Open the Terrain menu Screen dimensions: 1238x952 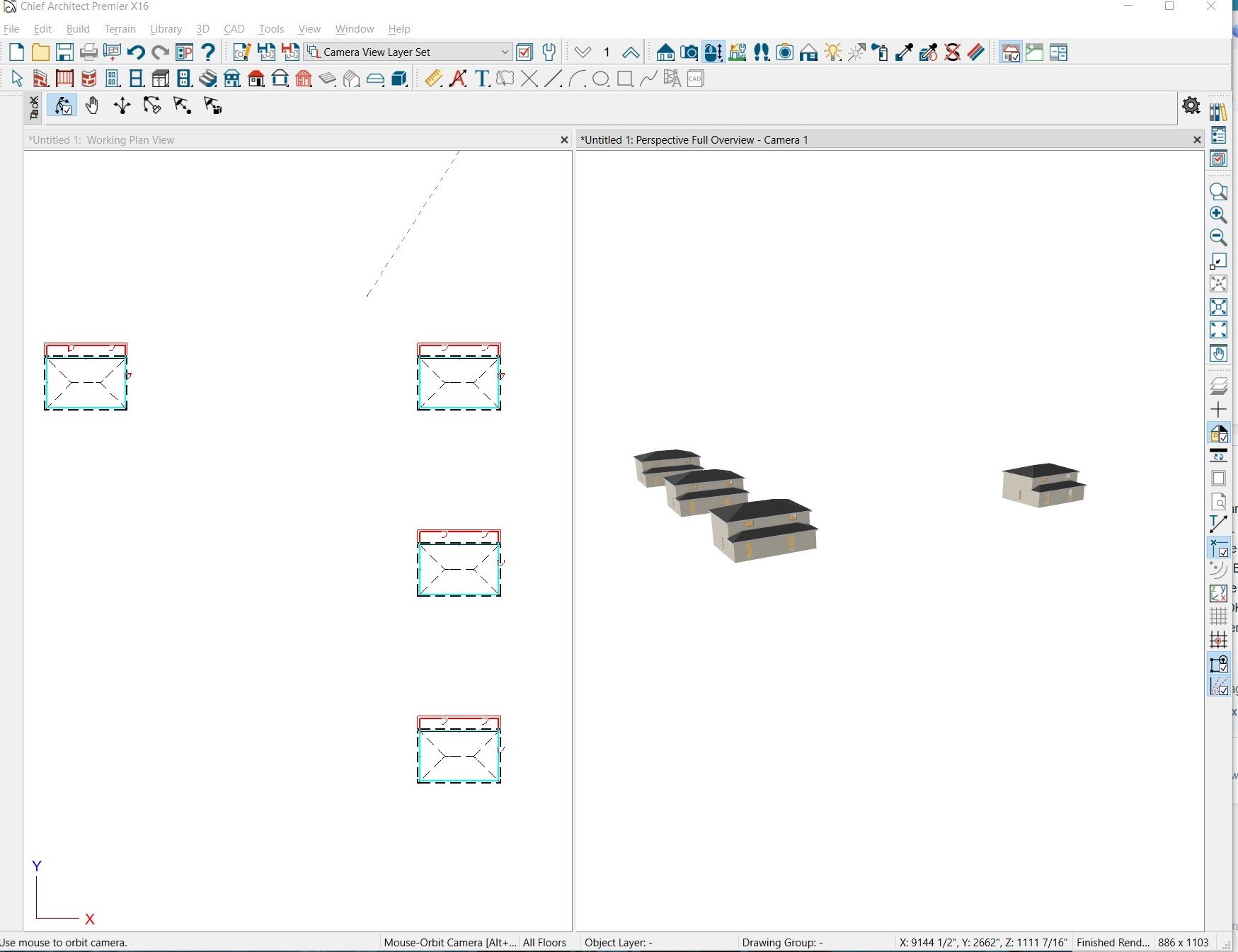pyautogui.click(x=120, y=29)
